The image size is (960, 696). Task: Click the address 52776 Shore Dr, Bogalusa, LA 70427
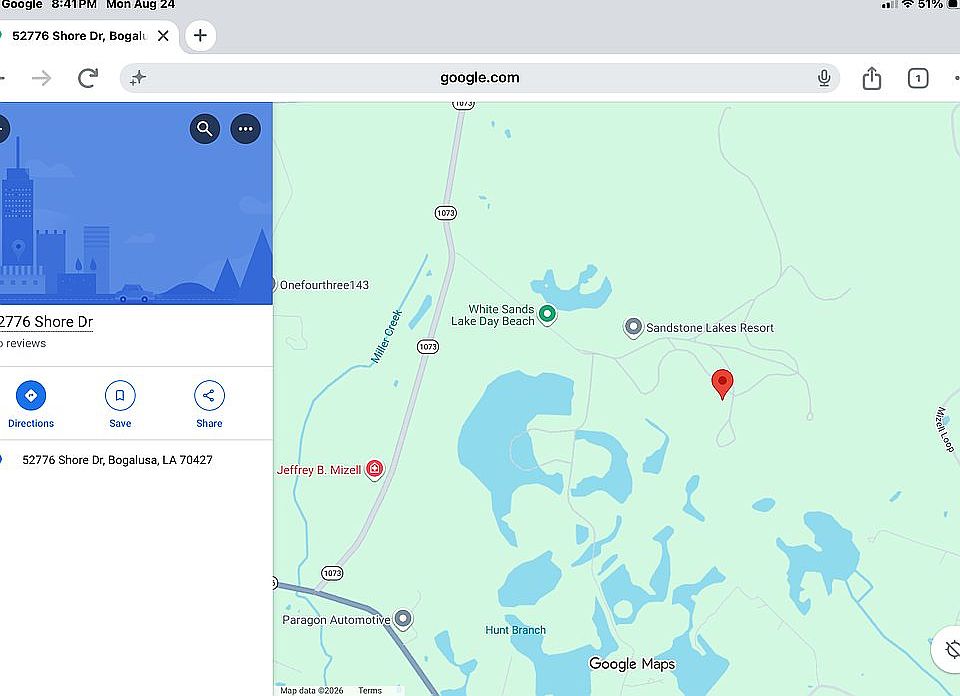click(x=117, y=460)
